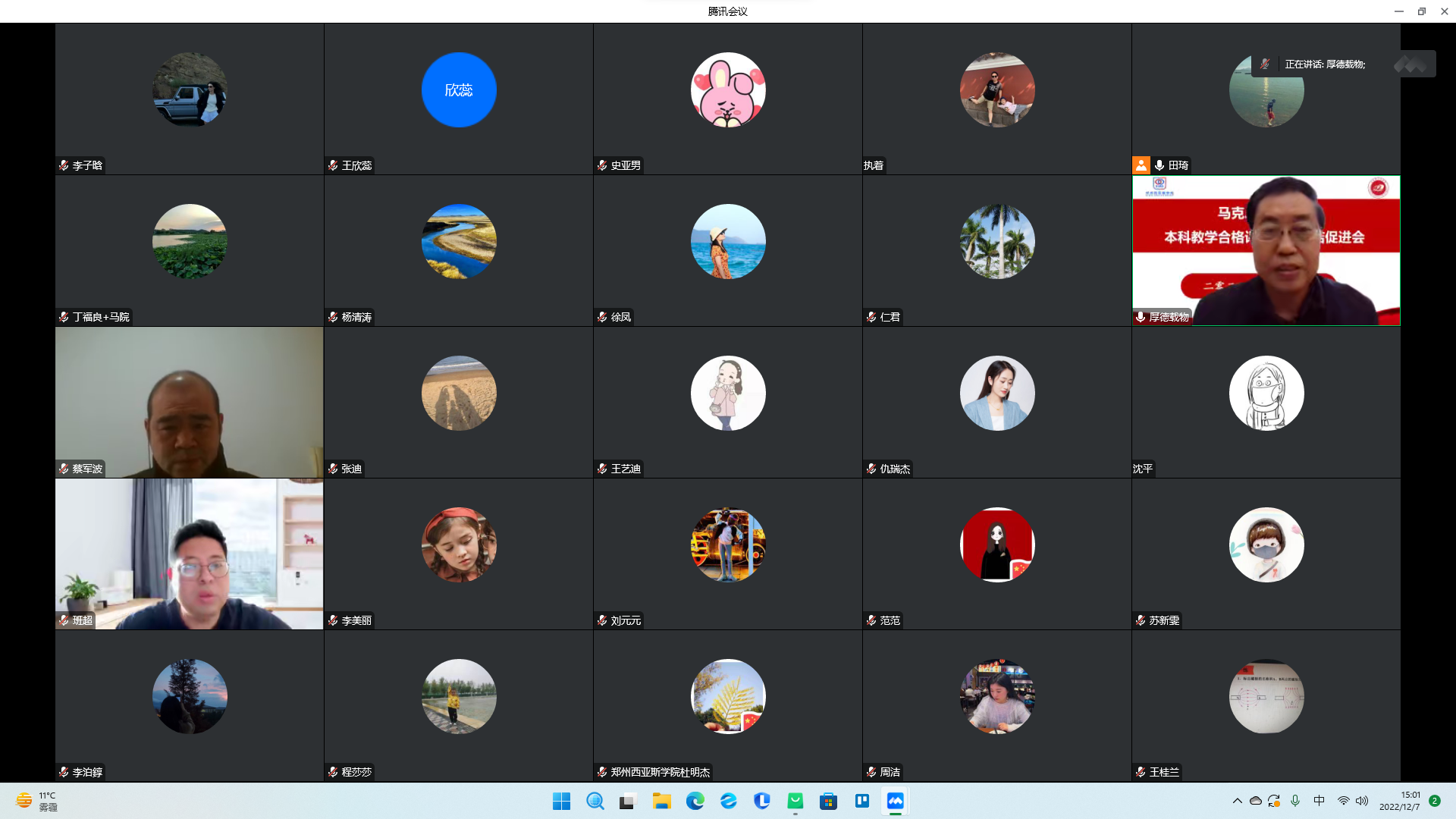Click 范范 red background avatar
The image size is (1456, 819).
click(x=997, y=544)
